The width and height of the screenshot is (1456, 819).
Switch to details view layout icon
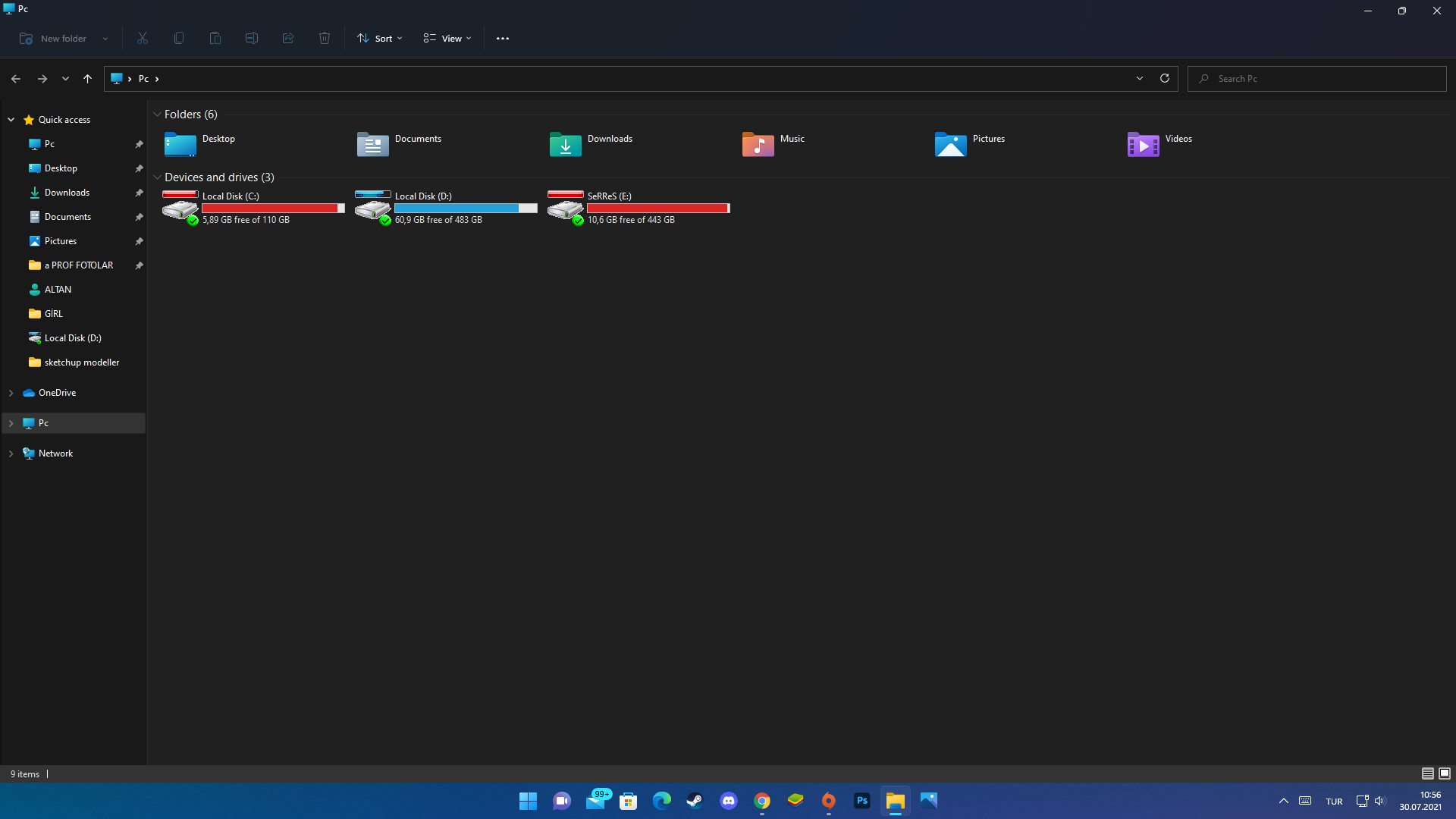coord(1427,773)
